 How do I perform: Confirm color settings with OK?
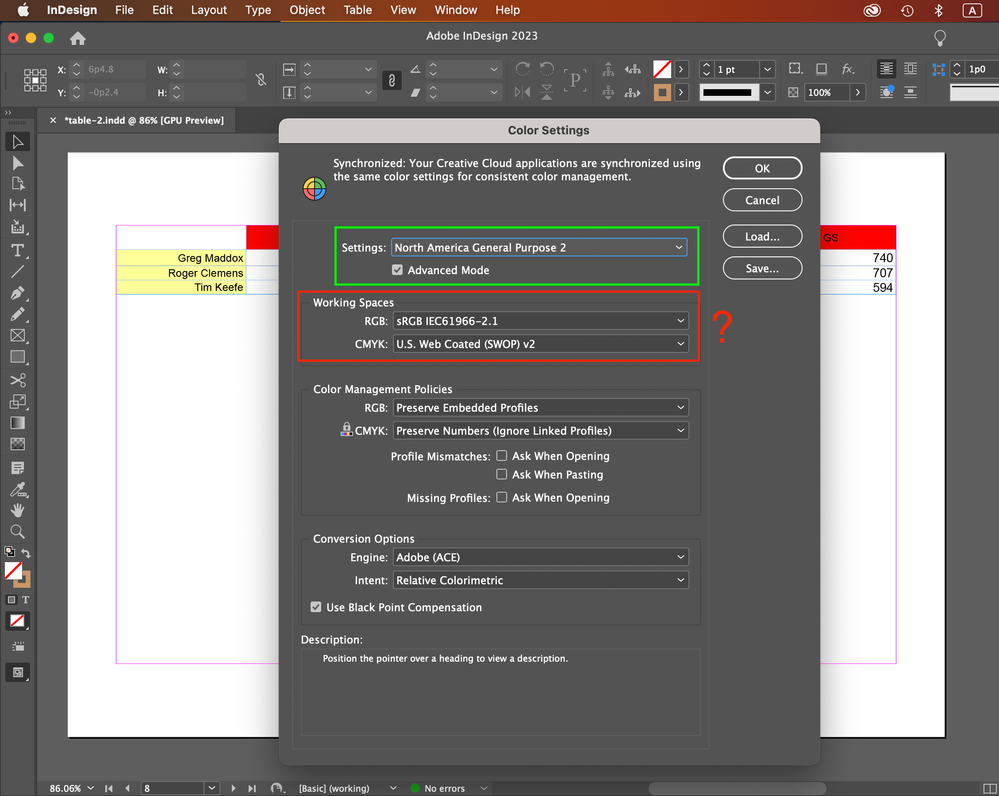(x=762, y=167)
